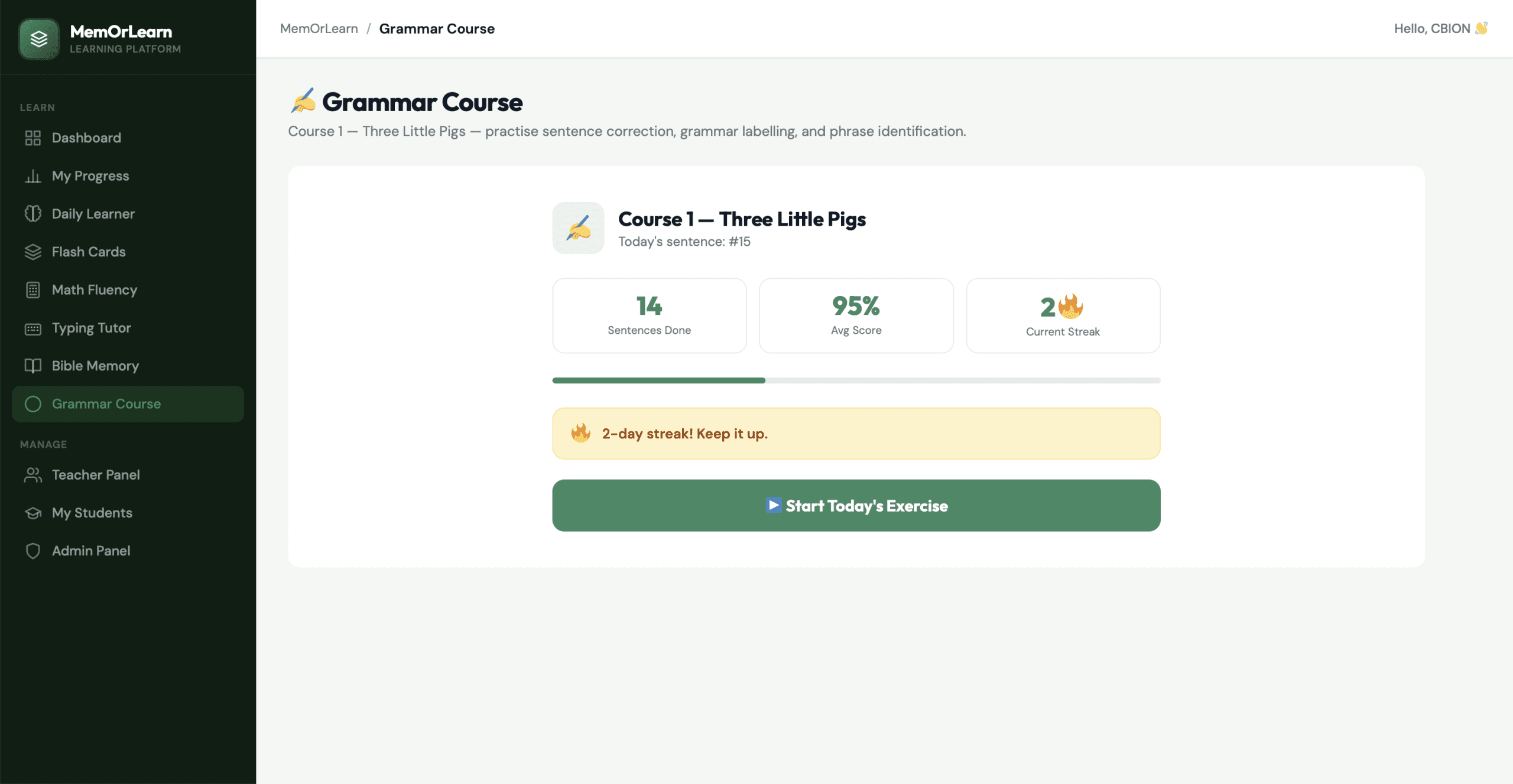Select the active Grammar Course item
1513x784 pixels.
coord(128,404)
